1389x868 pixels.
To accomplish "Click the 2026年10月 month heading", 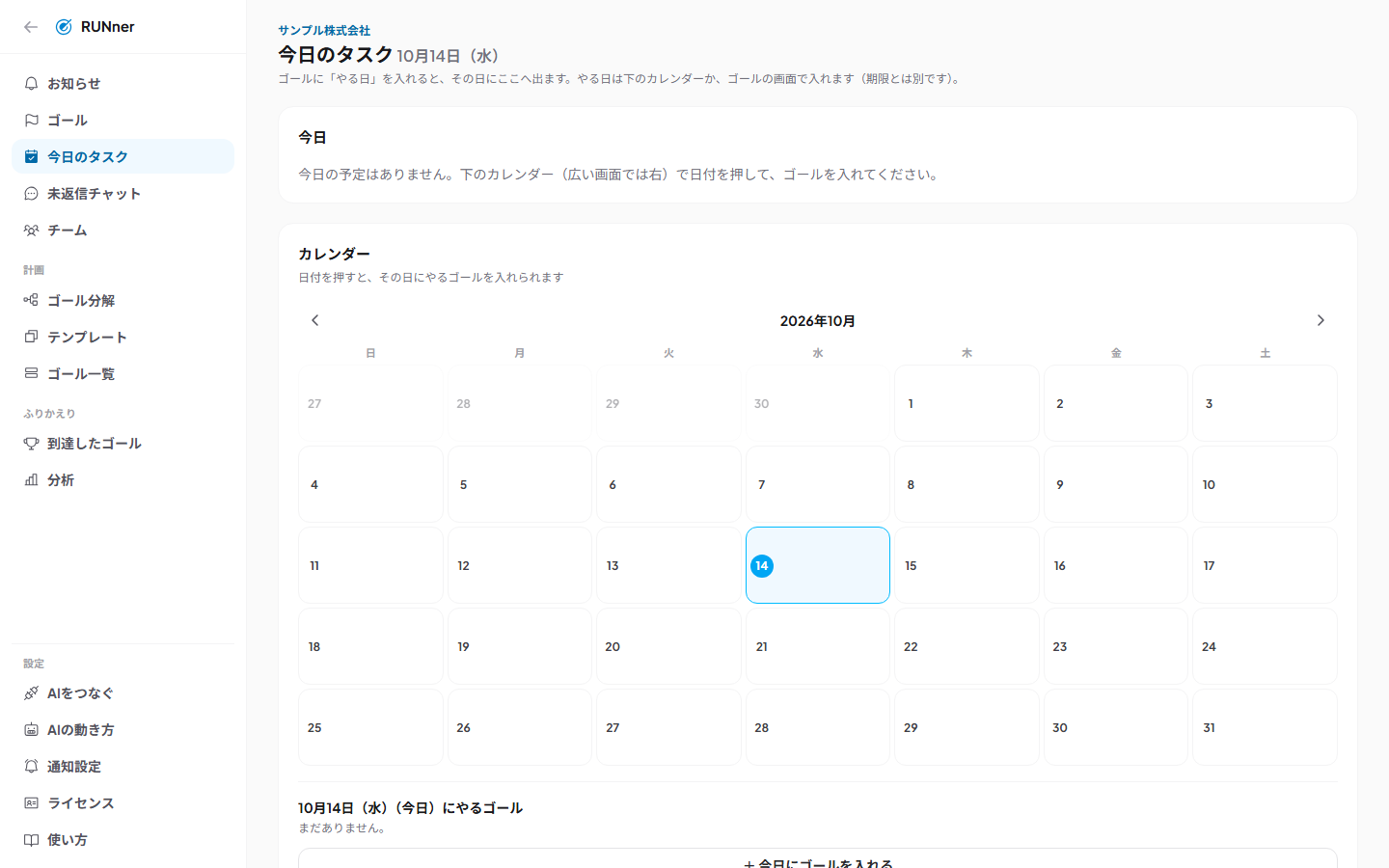I will click(x=818, y=321).
